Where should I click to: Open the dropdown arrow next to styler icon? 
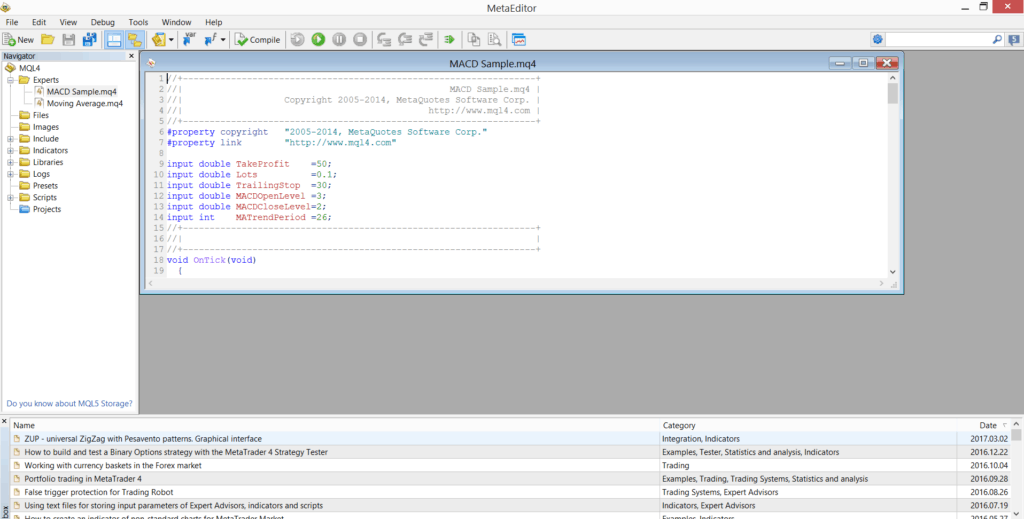pos(171,40)
